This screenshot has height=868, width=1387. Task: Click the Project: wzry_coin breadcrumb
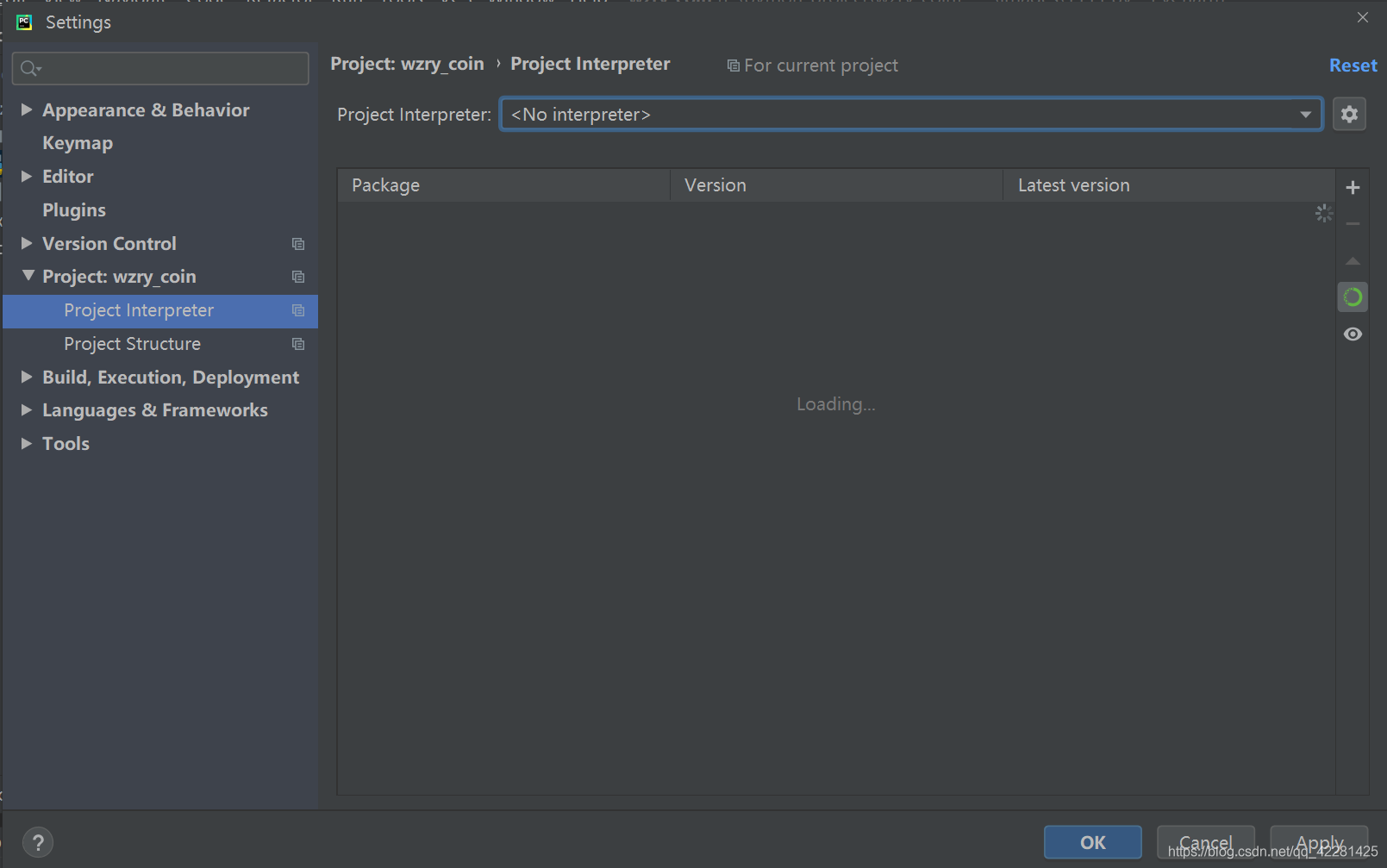[x=407, y=64]
